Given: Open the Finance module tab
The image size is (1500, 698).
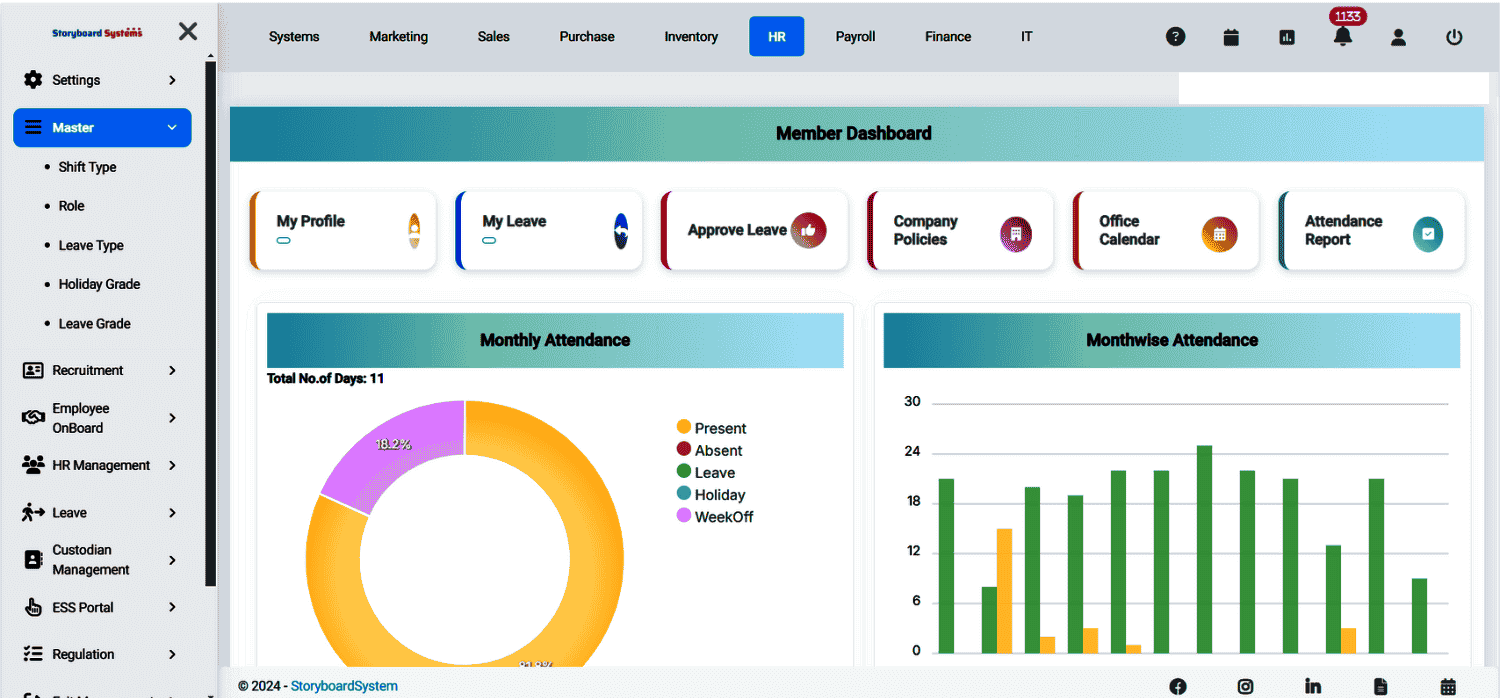Looking at the screenshot, I should click(x=947, y=36).
